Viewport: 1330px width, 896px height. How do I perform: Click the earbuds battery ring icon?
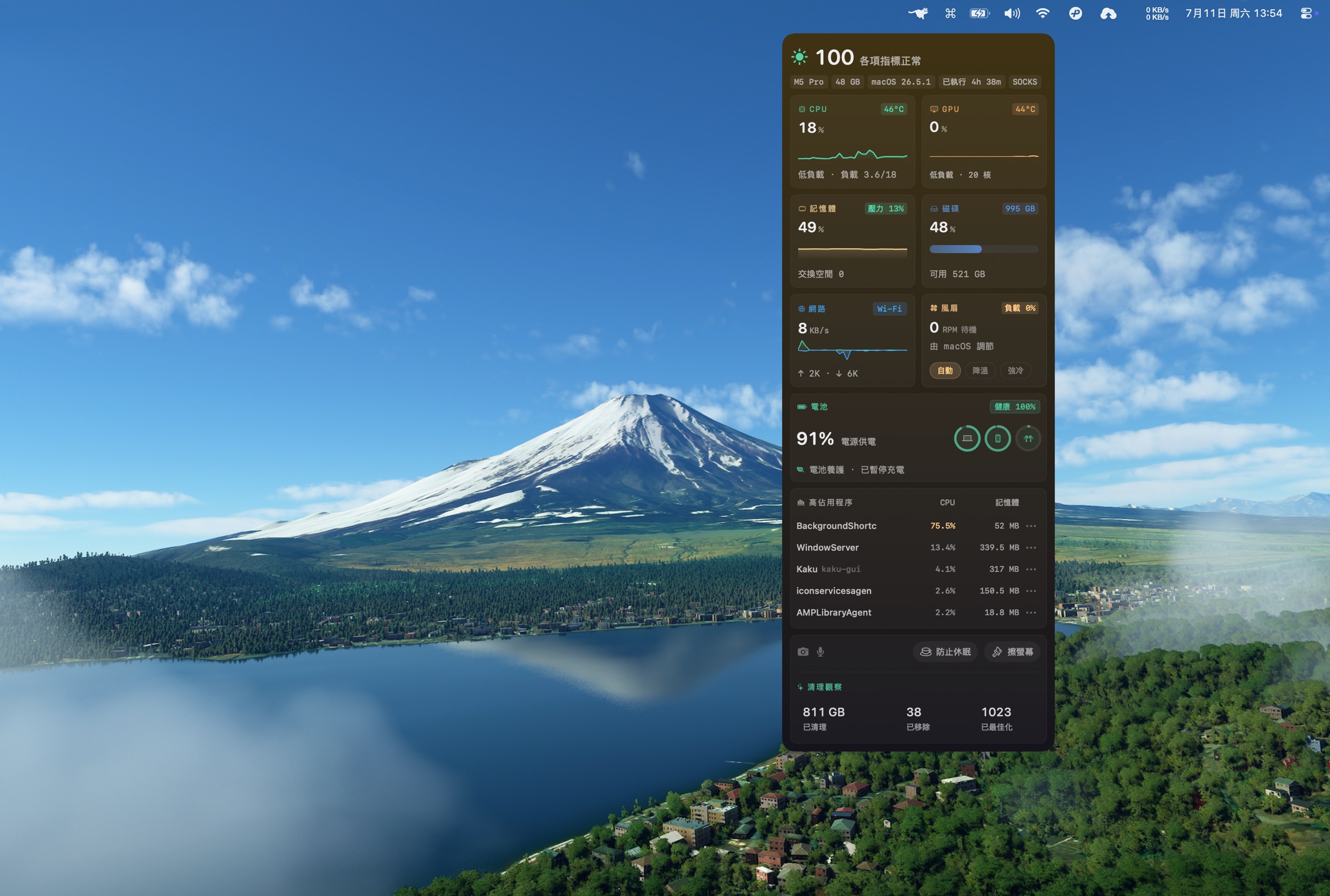1028,438
